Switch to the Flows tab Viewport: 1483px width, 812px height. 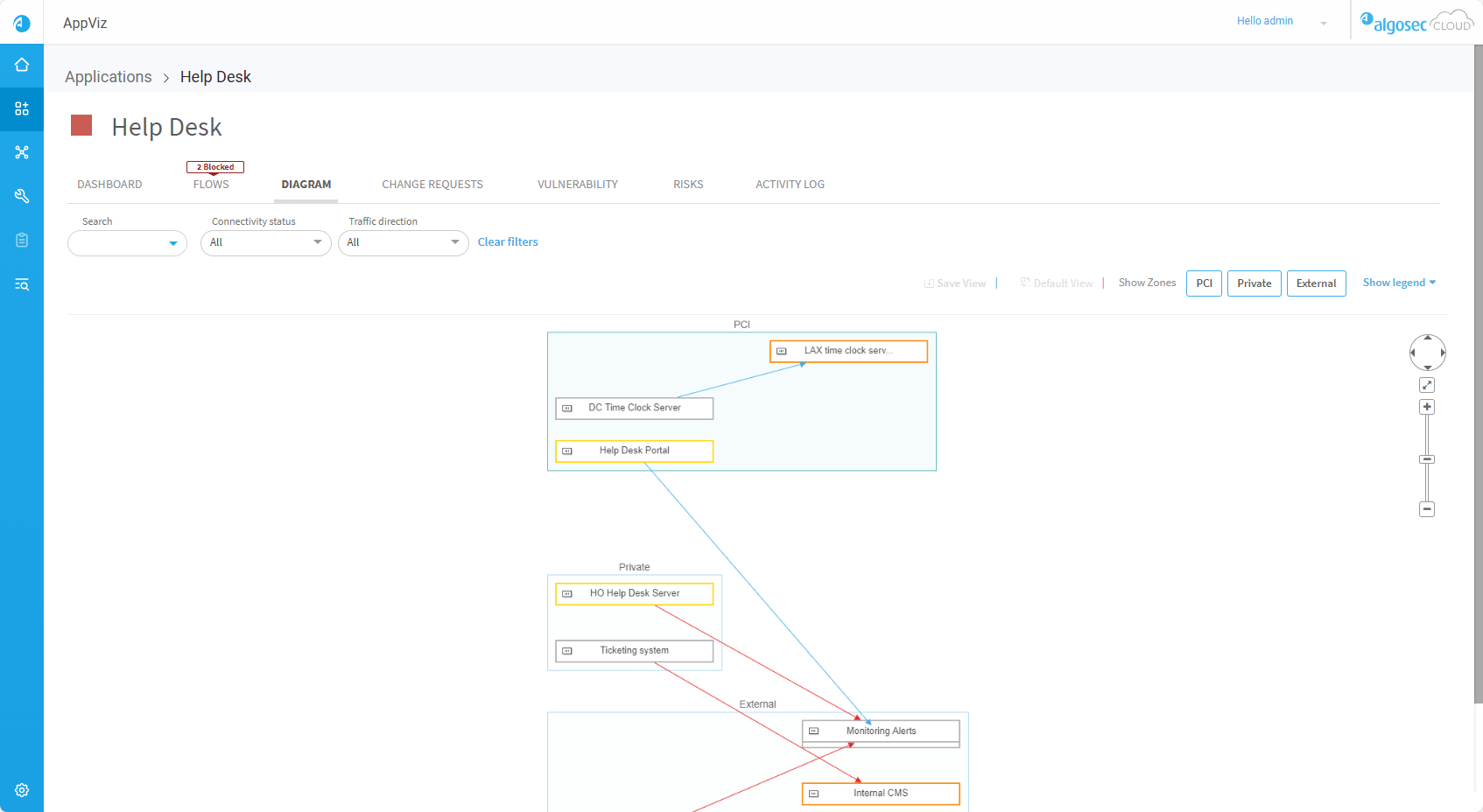[211, 185]
